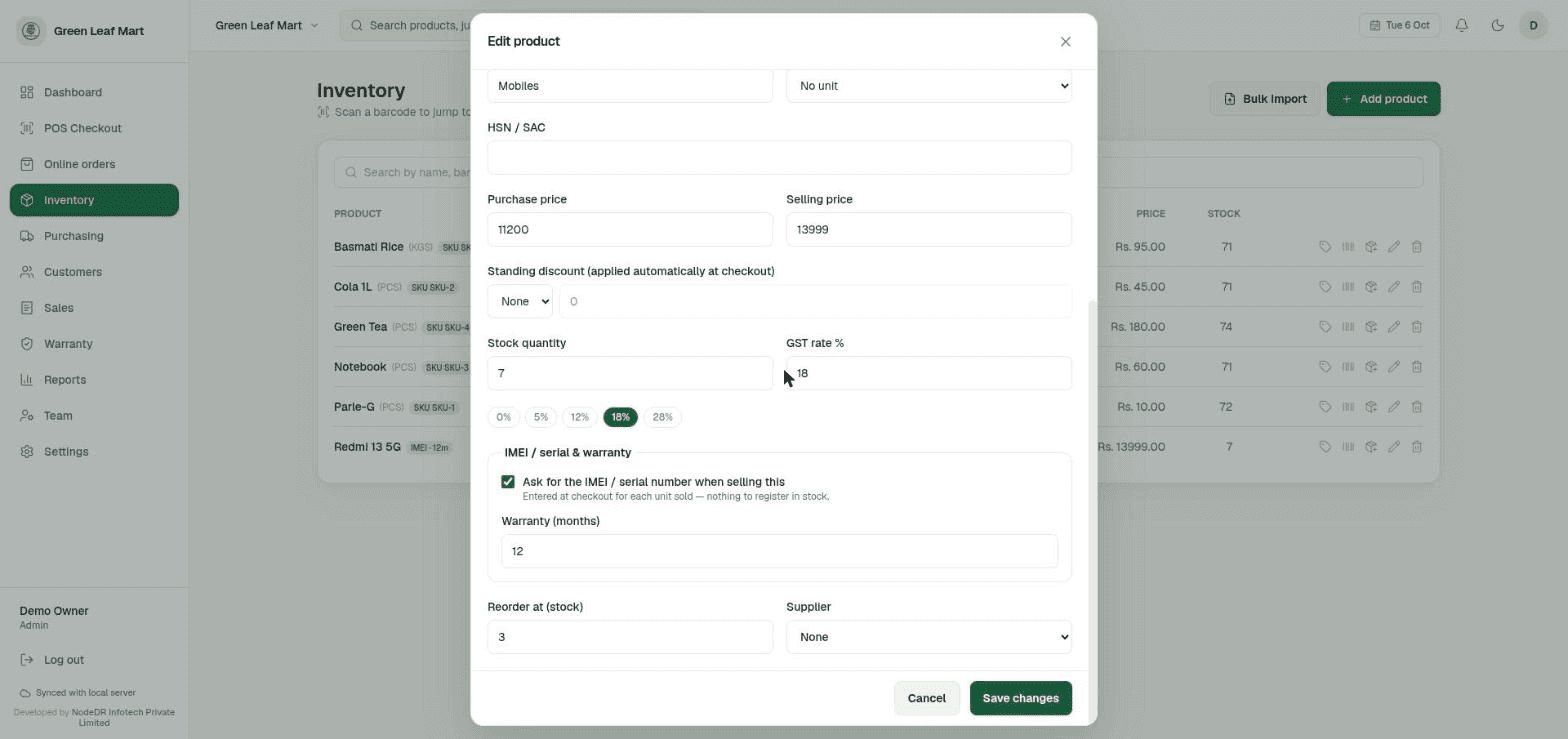Open the user avatar D menu
This screenshot has width=1568, height=739.
(x=1533, y=25)
